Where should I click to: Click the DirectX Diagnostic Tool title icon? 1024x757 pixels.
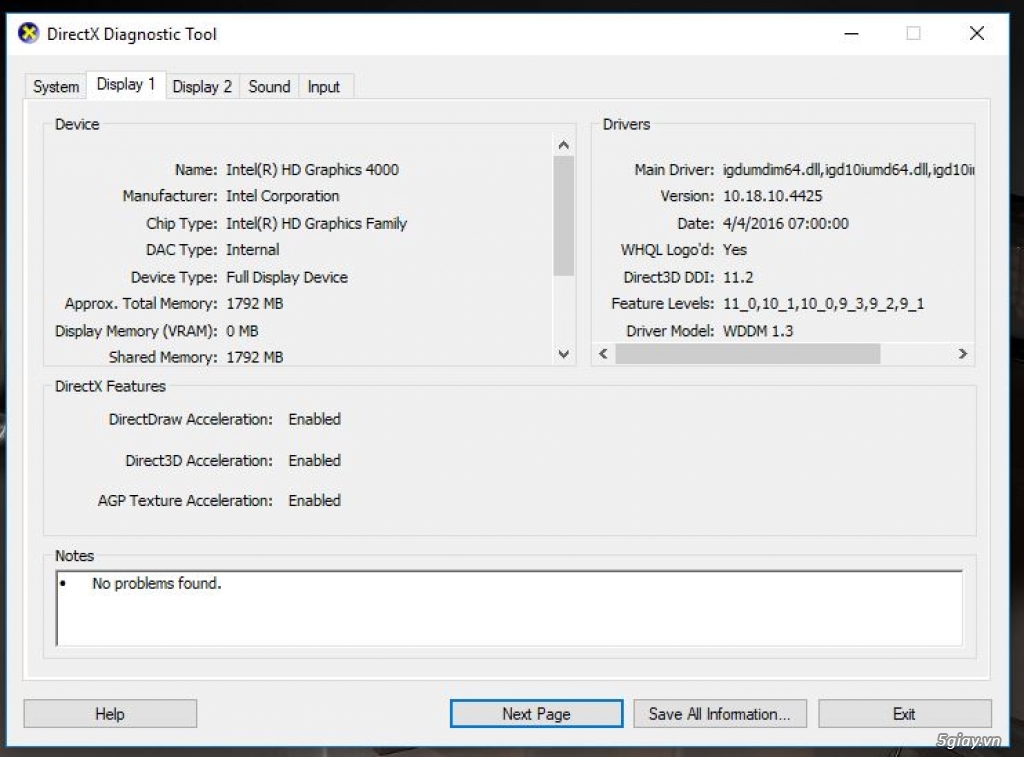tap(28, 33)
